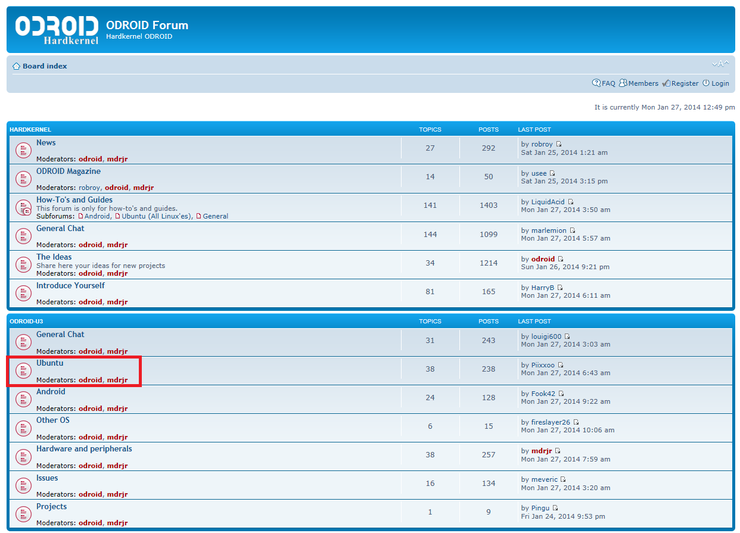740x533 pixels.
Task: View profile of last poster meveric
Action: (x=544, y=480)
